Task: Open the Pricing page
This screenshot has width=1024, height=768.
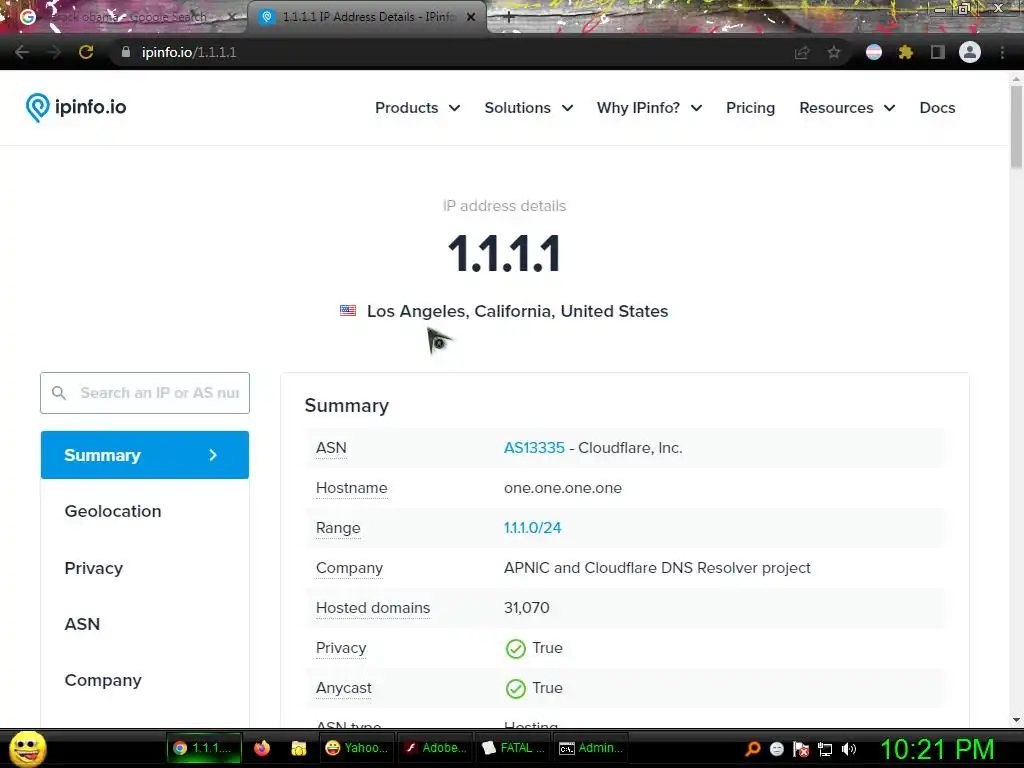Action: click(x=750, y=108)
